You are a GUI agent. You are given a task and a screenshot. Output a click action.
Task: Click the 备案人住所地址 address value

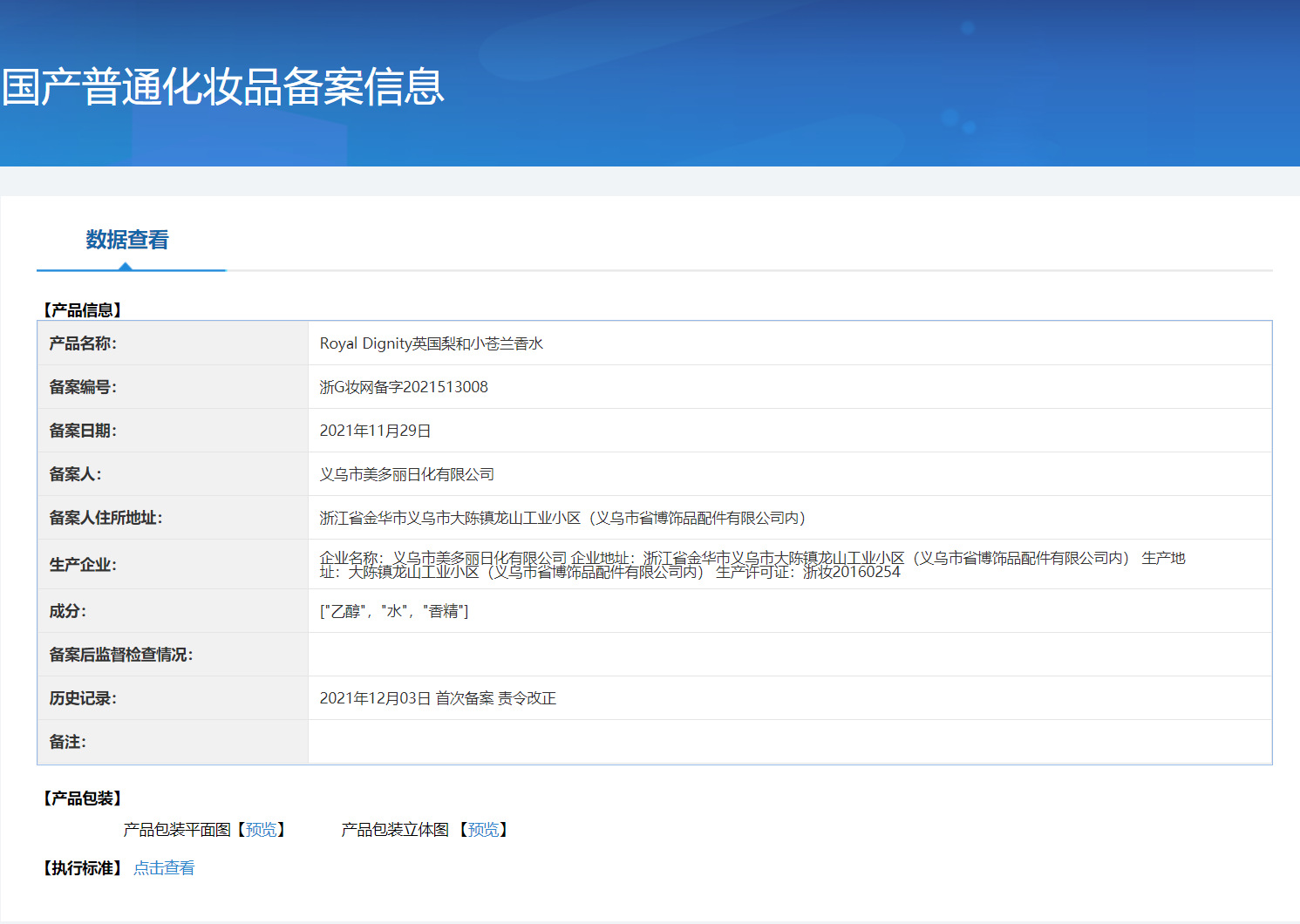pos(563,518)
